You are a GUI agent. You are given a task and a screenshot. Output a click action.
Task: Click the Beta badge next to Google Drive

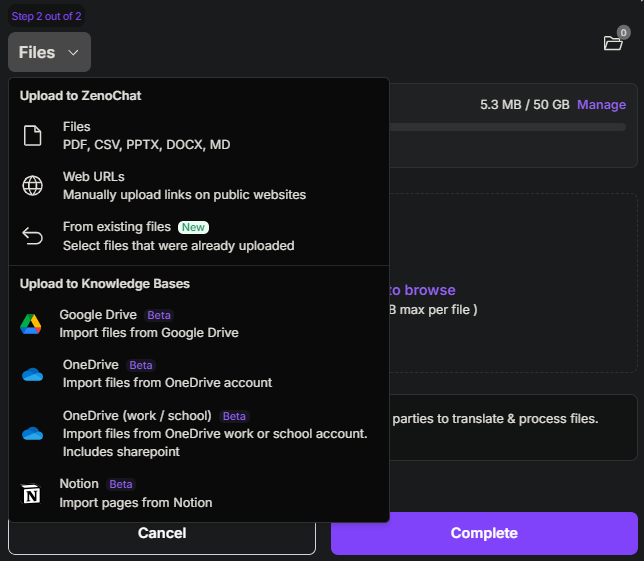159,315
